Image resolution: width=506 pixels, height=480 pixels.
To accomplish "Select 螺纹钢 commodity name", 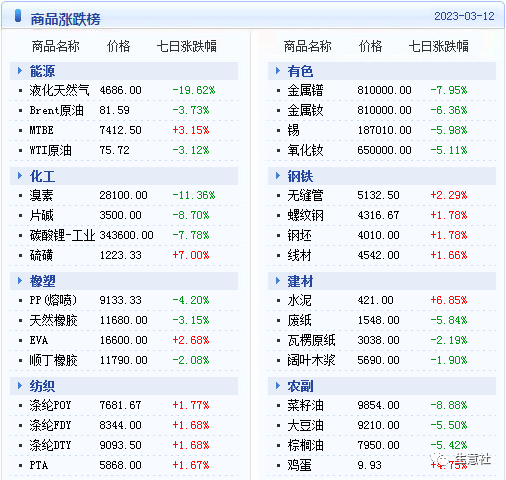I will [x=305, y=215].
